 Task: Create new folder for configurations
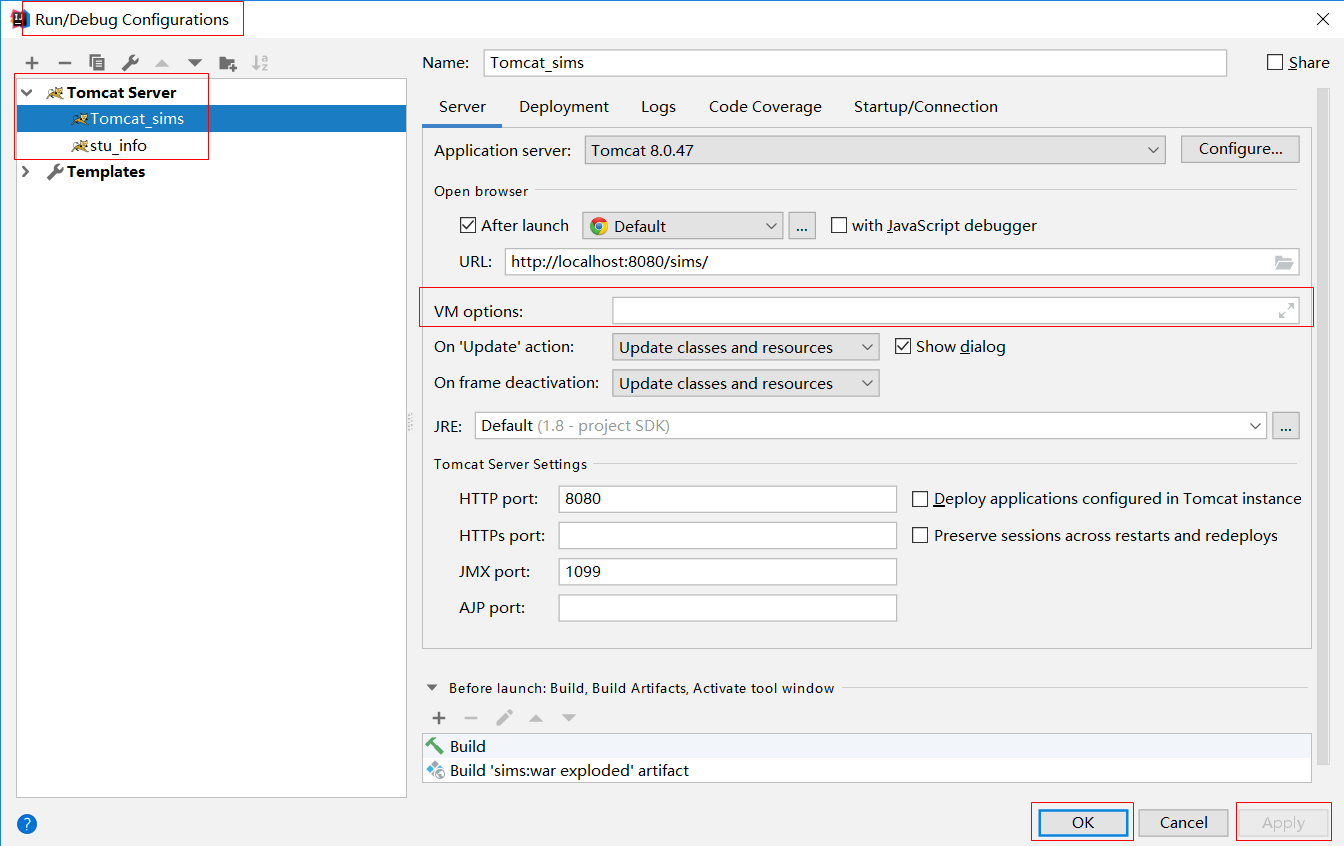[x=228, y=63]
